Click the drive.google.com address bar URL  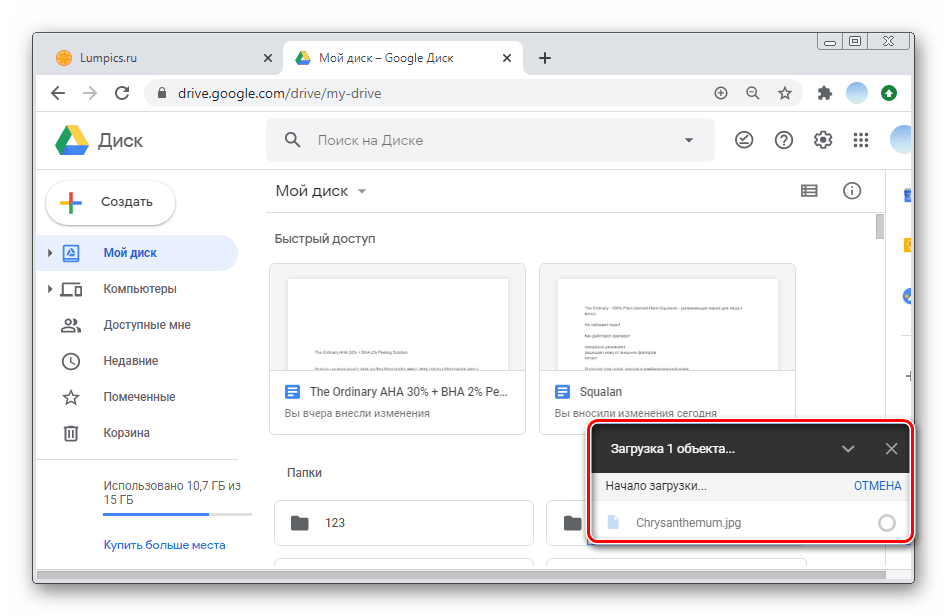(280, 94)
